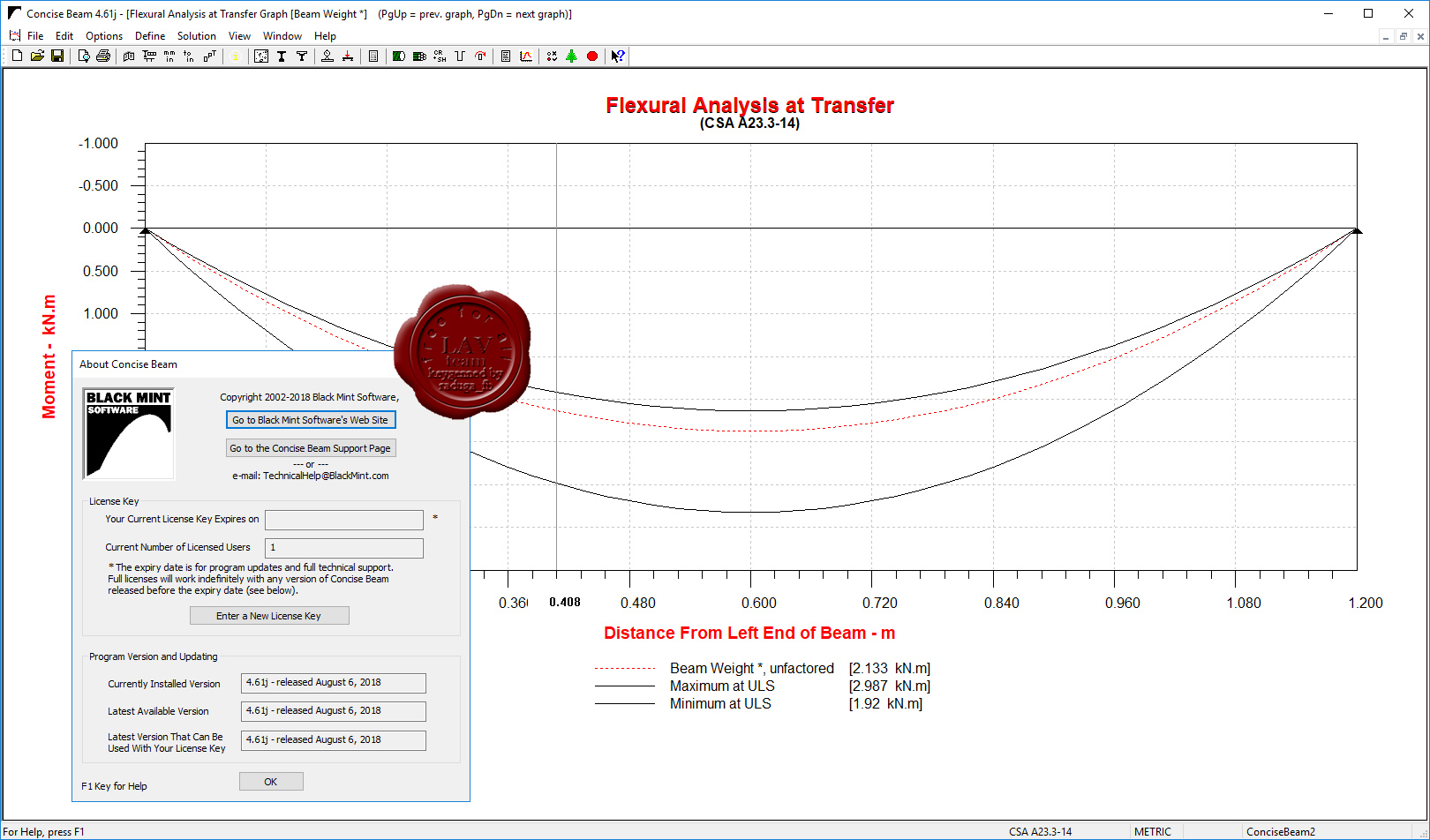The image size is (1430, 840).
Task: Click the 'o pT' toolbar icon
Action: 209,56
